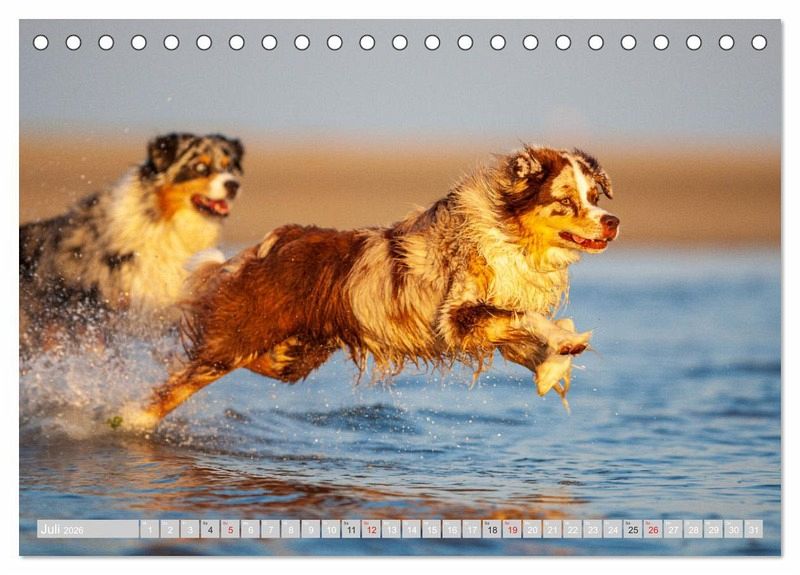Select day 4 in the calendar strip
This screenshot has height=575, width=800.
coord(210,529)
